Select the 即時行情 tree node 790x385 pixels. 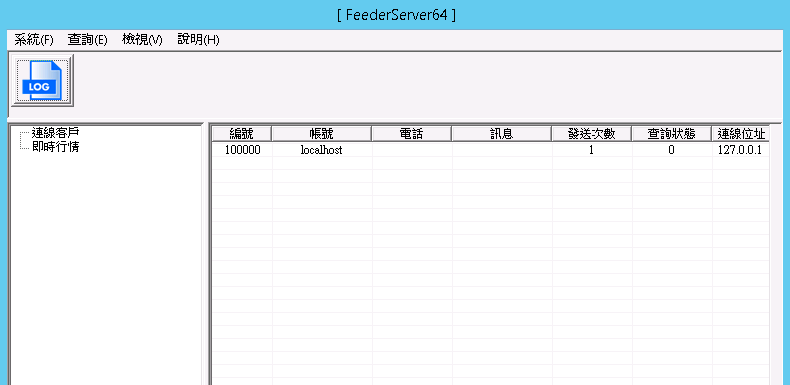[55, 147]
